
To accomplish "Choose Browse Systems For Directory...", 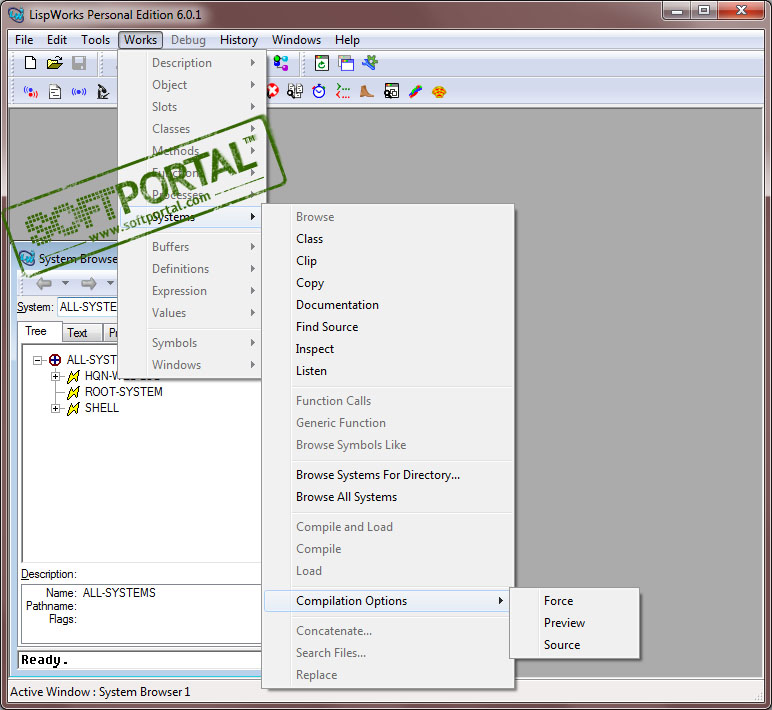I will click(388, 475).
